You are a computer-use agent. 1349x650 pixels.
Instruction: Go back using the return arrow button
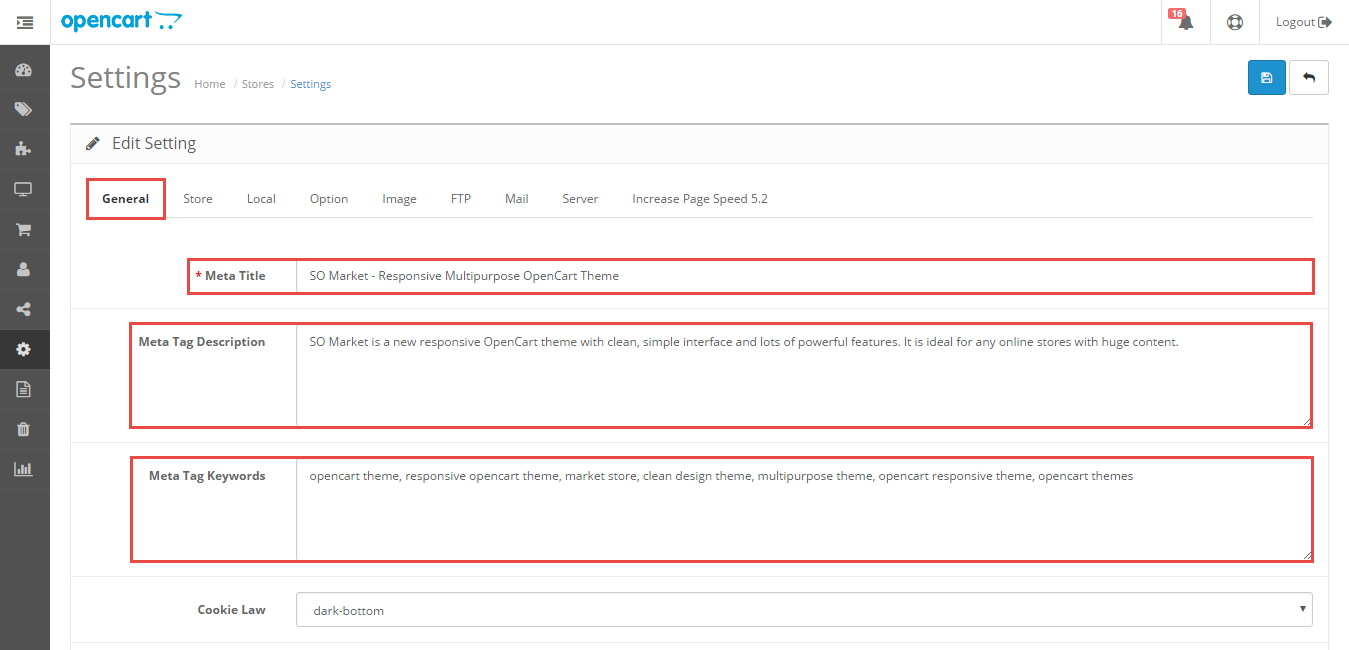[x=1309, y=78]
